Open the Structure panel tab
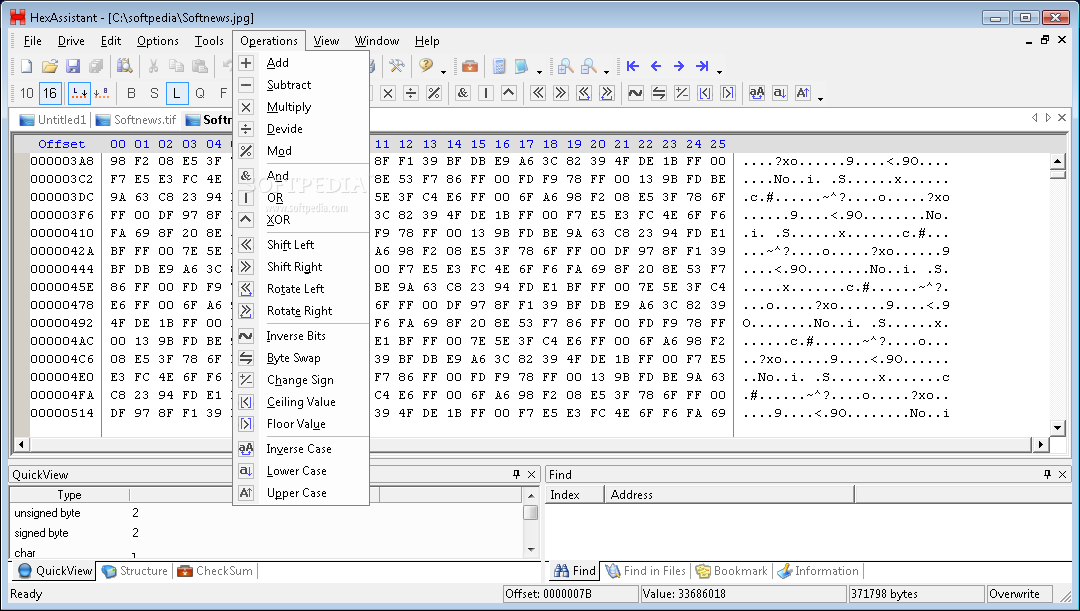This screenshot has height=611, width=1080. (135, 571)
